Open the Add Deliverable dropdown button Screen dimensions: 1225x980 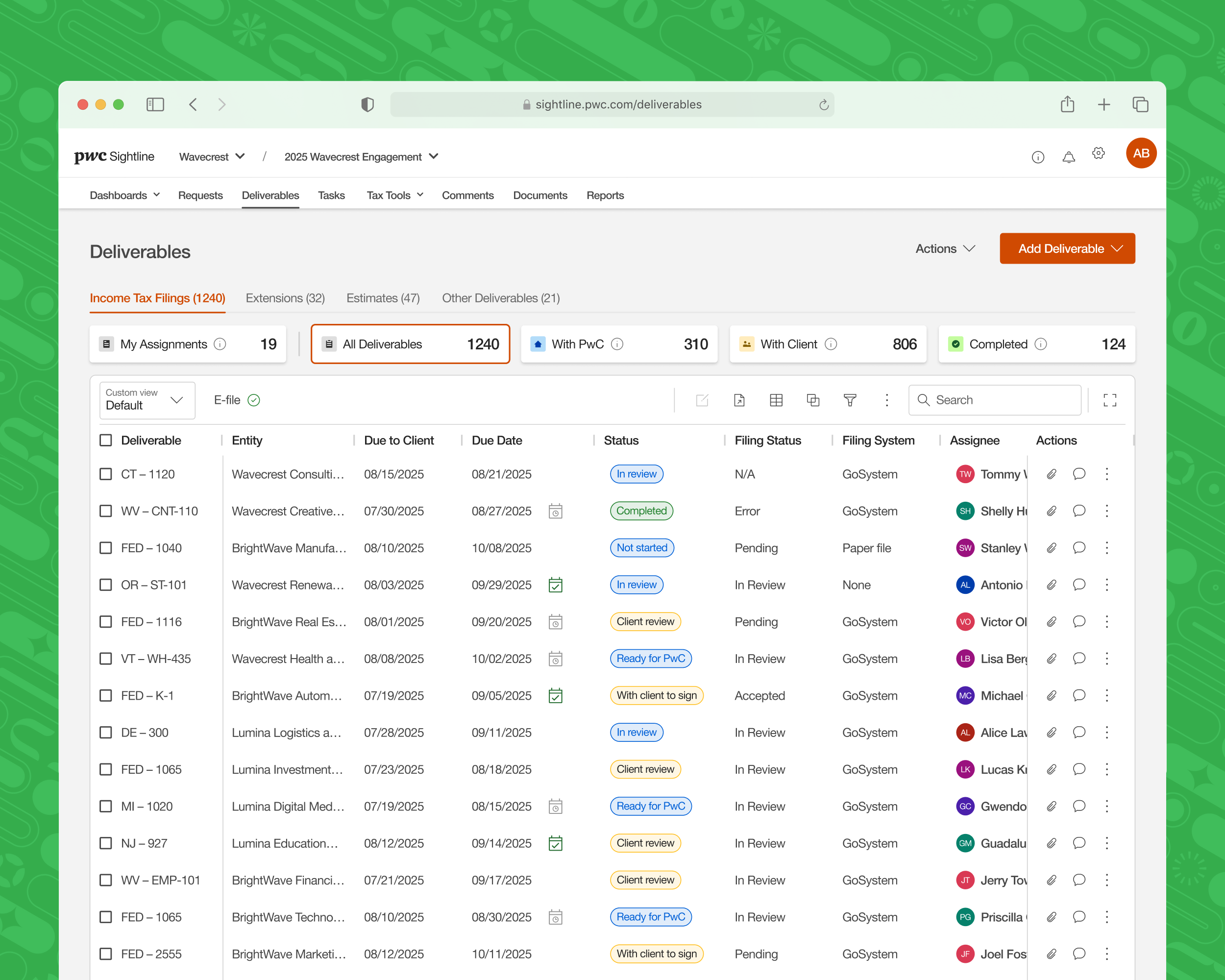(x=1067, y=248)
